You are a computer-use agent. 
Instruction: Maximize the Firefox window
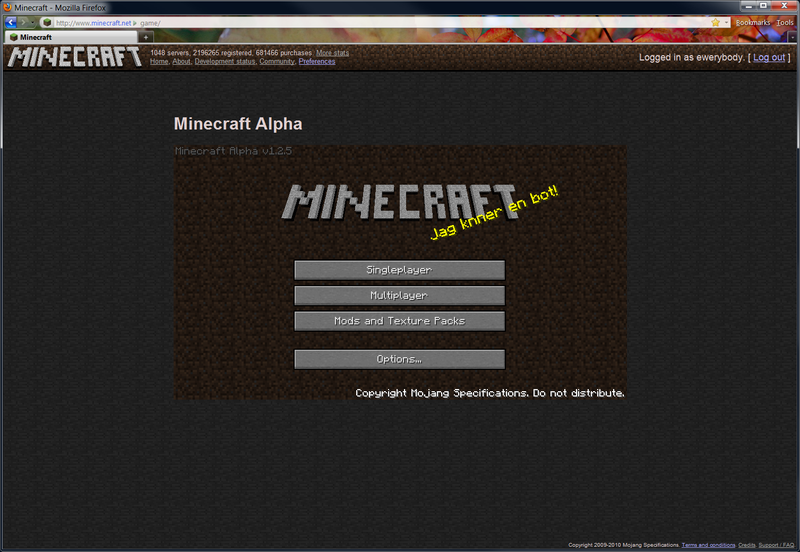(x=763, y=6)
